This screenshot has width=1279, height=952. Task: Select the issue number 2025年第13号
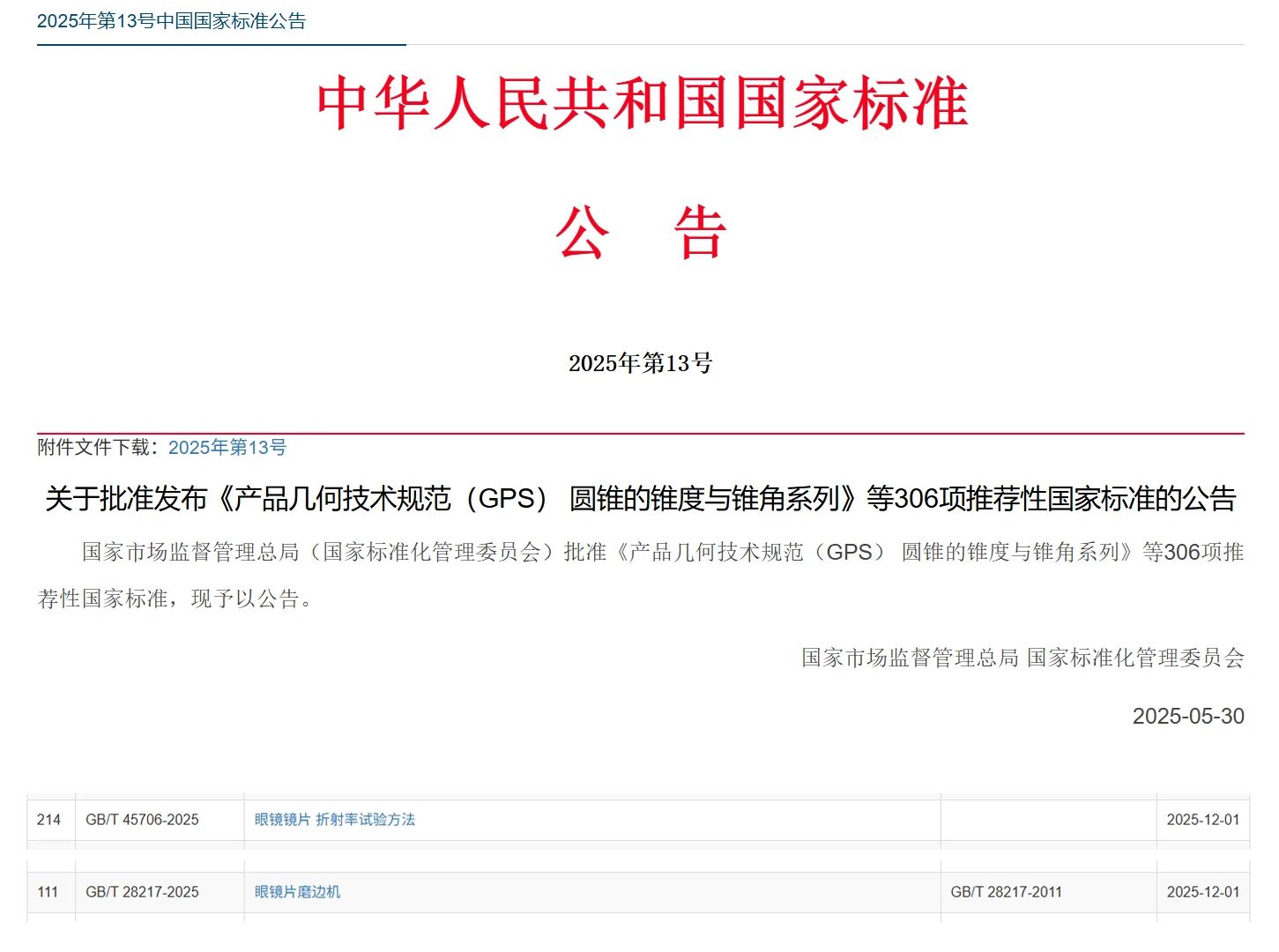pos(641,362)
